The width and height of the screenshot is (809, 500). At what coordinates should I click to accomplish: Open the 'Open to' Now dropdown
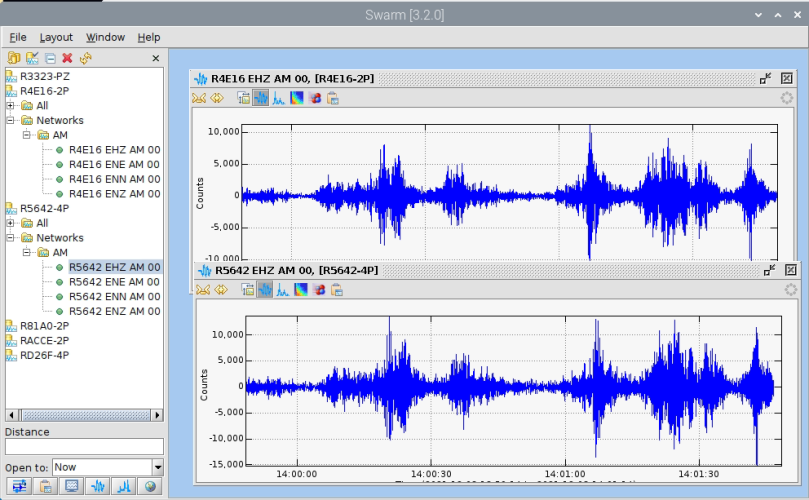(157, 467)
